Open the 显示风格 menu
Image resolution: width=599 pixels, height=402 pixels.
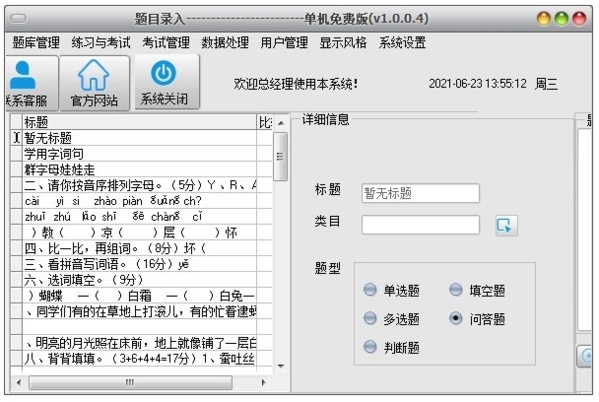343,42
